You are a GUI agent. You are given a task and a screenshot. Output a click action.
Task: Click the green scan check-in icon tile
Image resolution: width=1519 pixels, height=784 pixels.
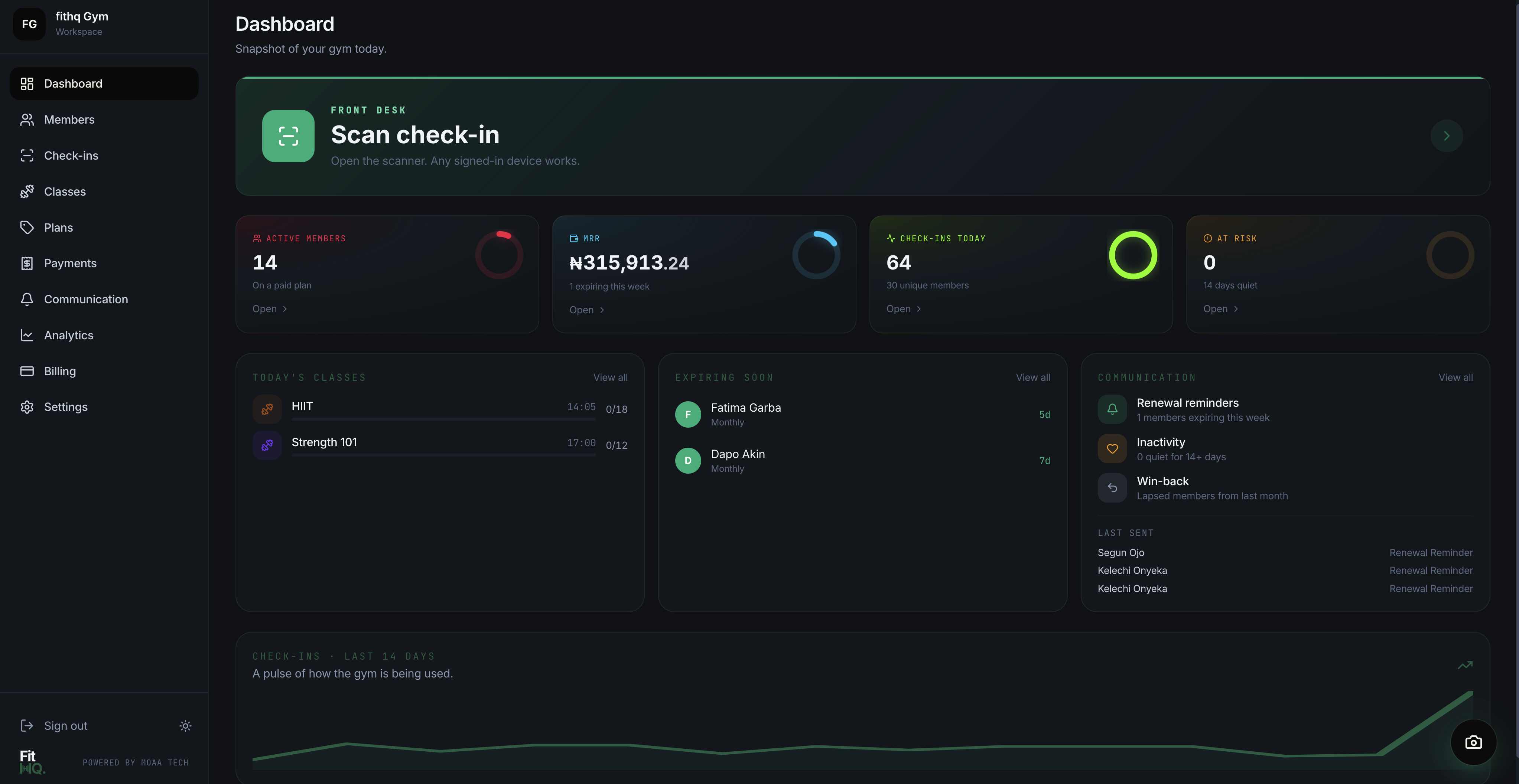(x=288, y=136)
